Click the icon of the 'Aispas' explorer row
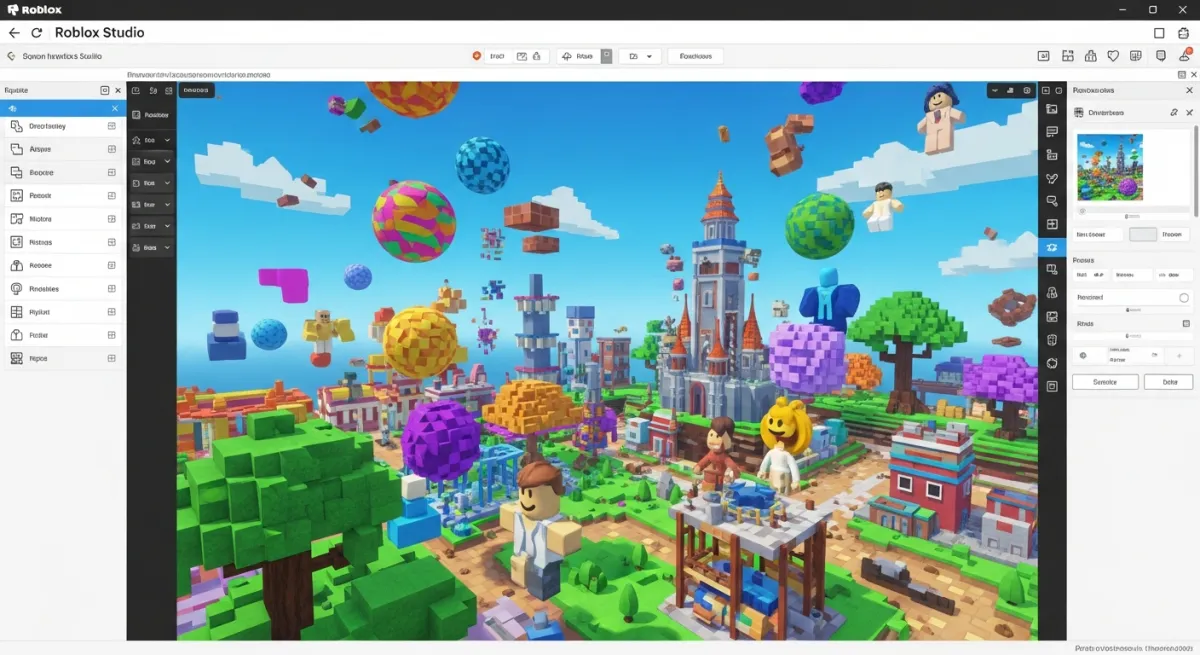 (x=16, y=149)
